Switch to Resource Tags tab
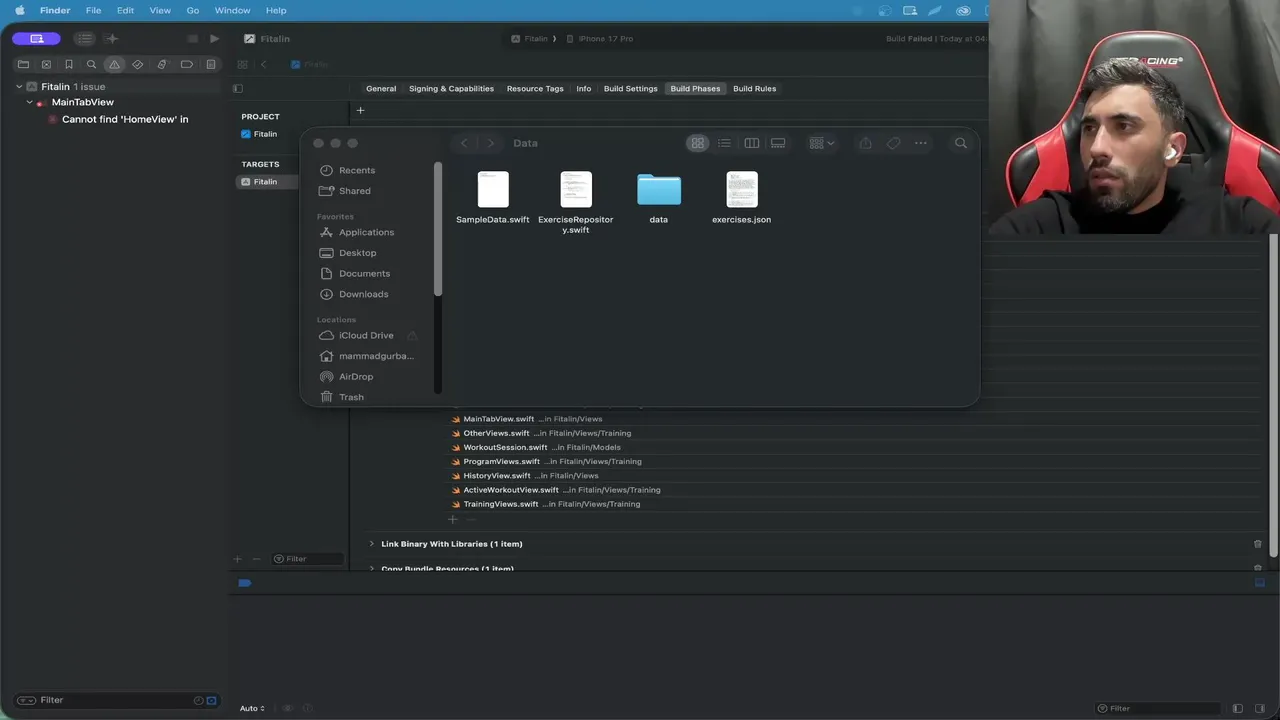Screen dimensions: 1280x720 click(x=535, y=88)
